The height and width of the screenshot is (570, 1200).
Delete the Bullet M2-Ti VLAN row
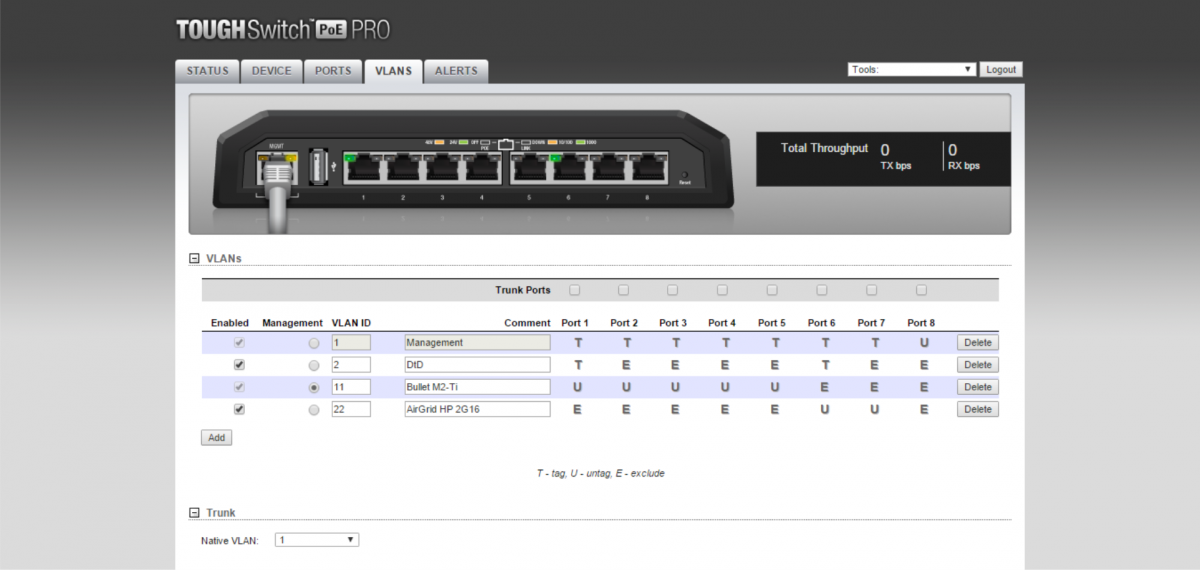tap(978, 387)
